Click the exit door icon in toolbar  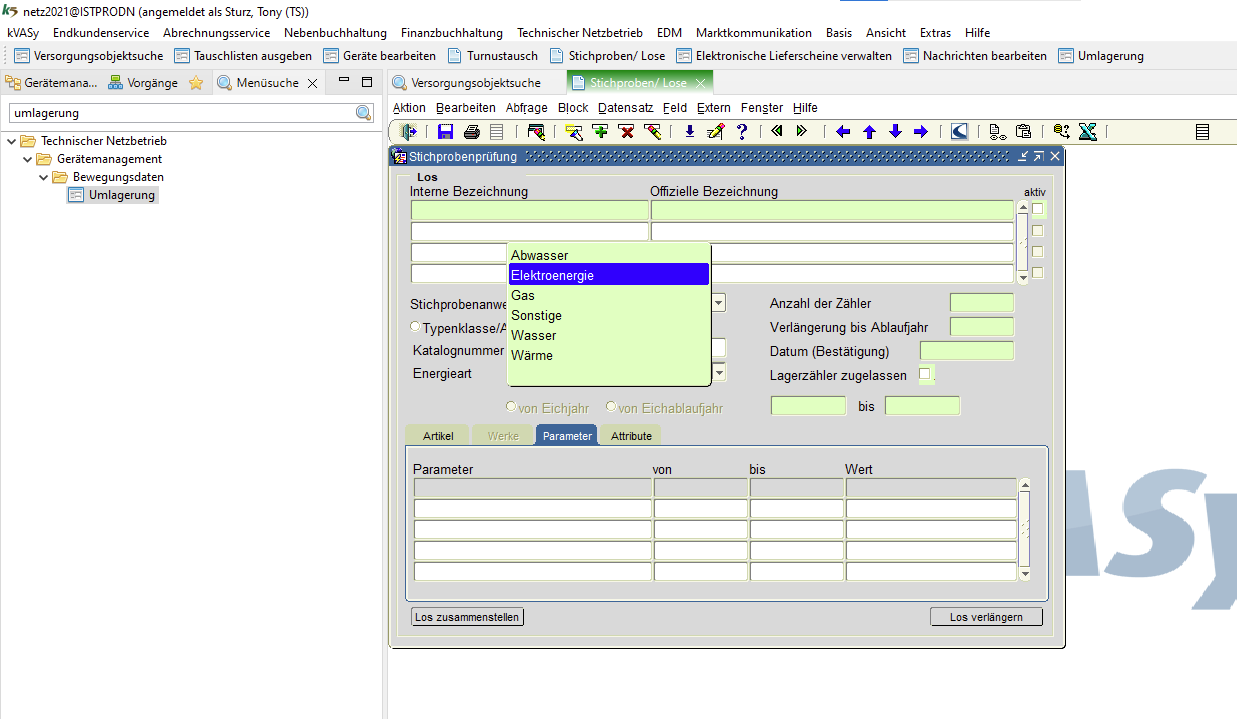click(409, 131)
